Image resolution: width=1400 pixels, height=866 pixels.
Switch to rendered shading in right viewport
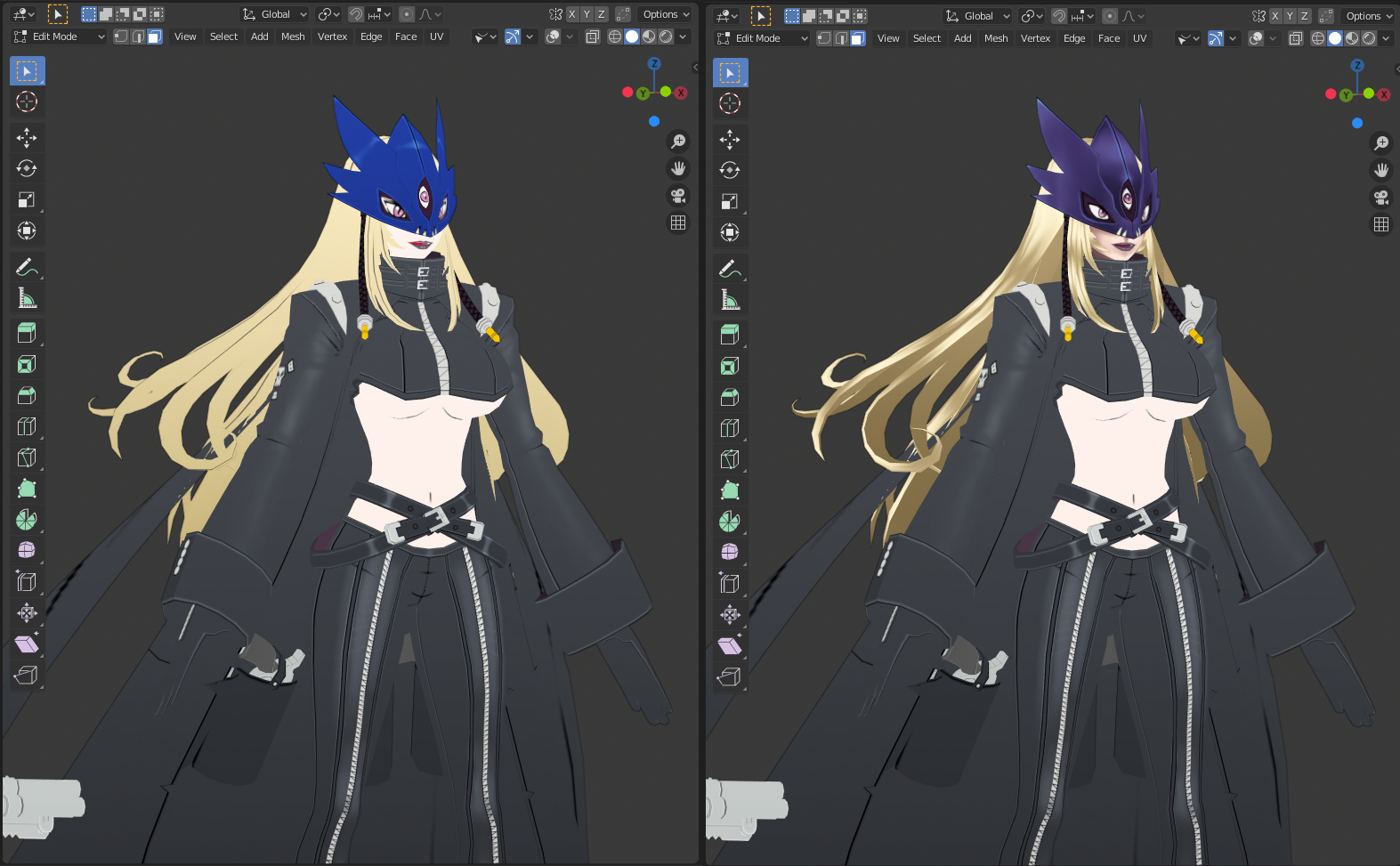pyautogui.click(x=1369, y=38)
